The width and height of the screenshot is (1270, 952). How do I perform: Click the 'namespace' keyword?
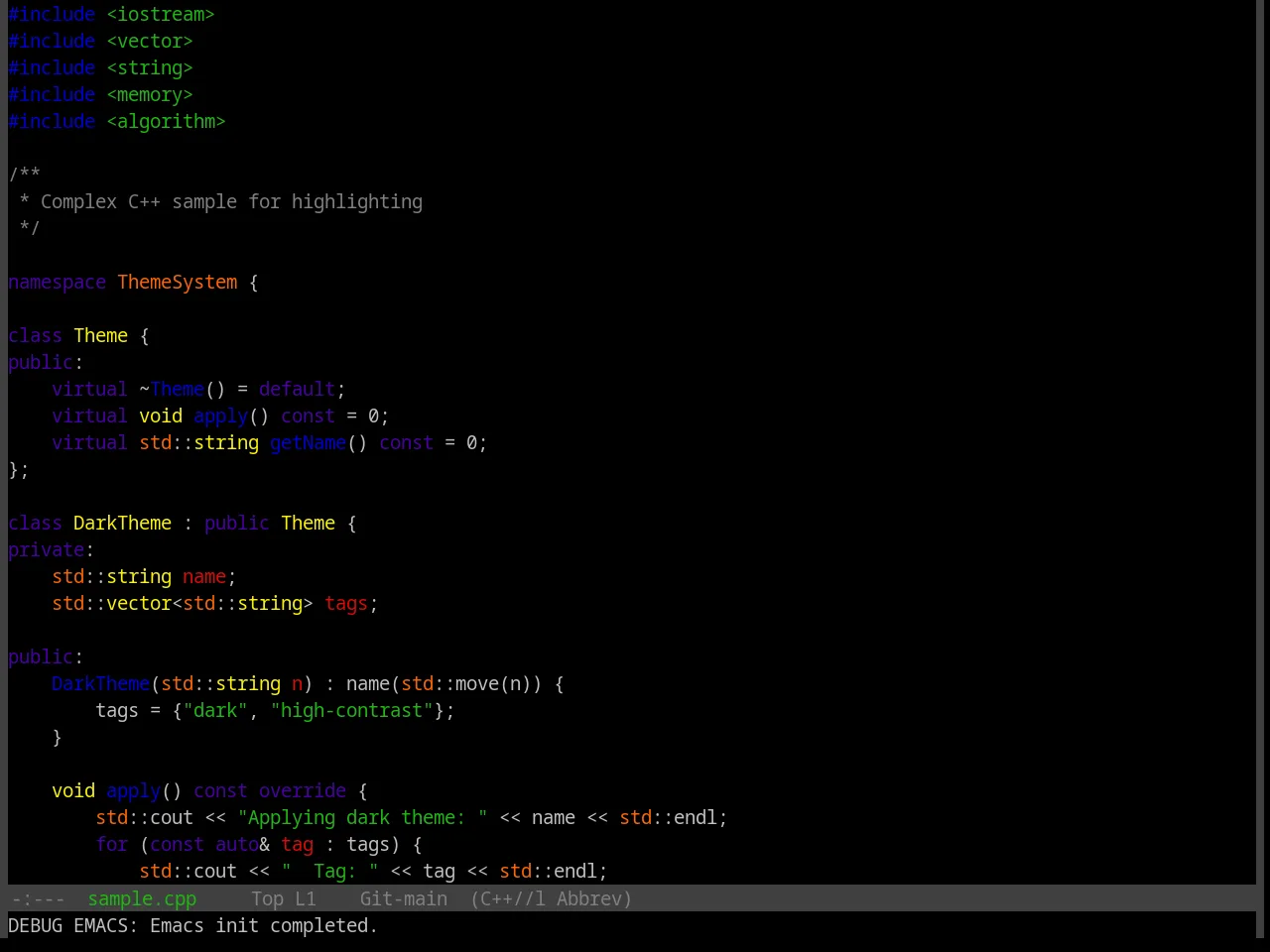[57, 283]
